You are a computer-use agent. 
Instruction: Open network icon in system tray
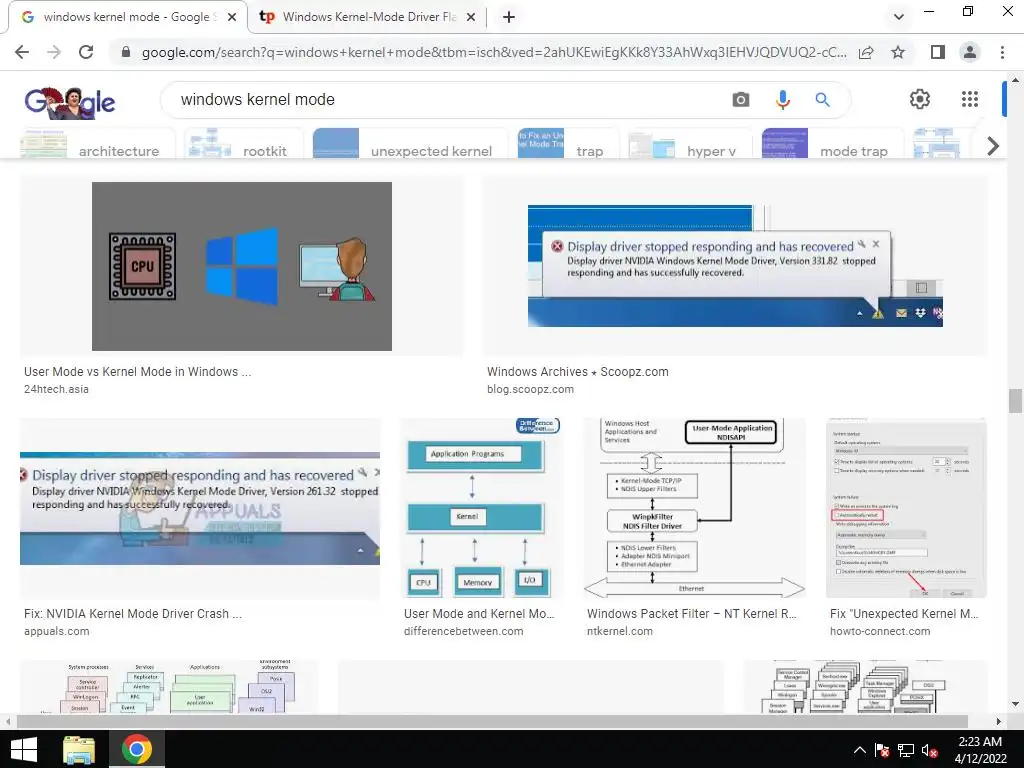point(906,750)
